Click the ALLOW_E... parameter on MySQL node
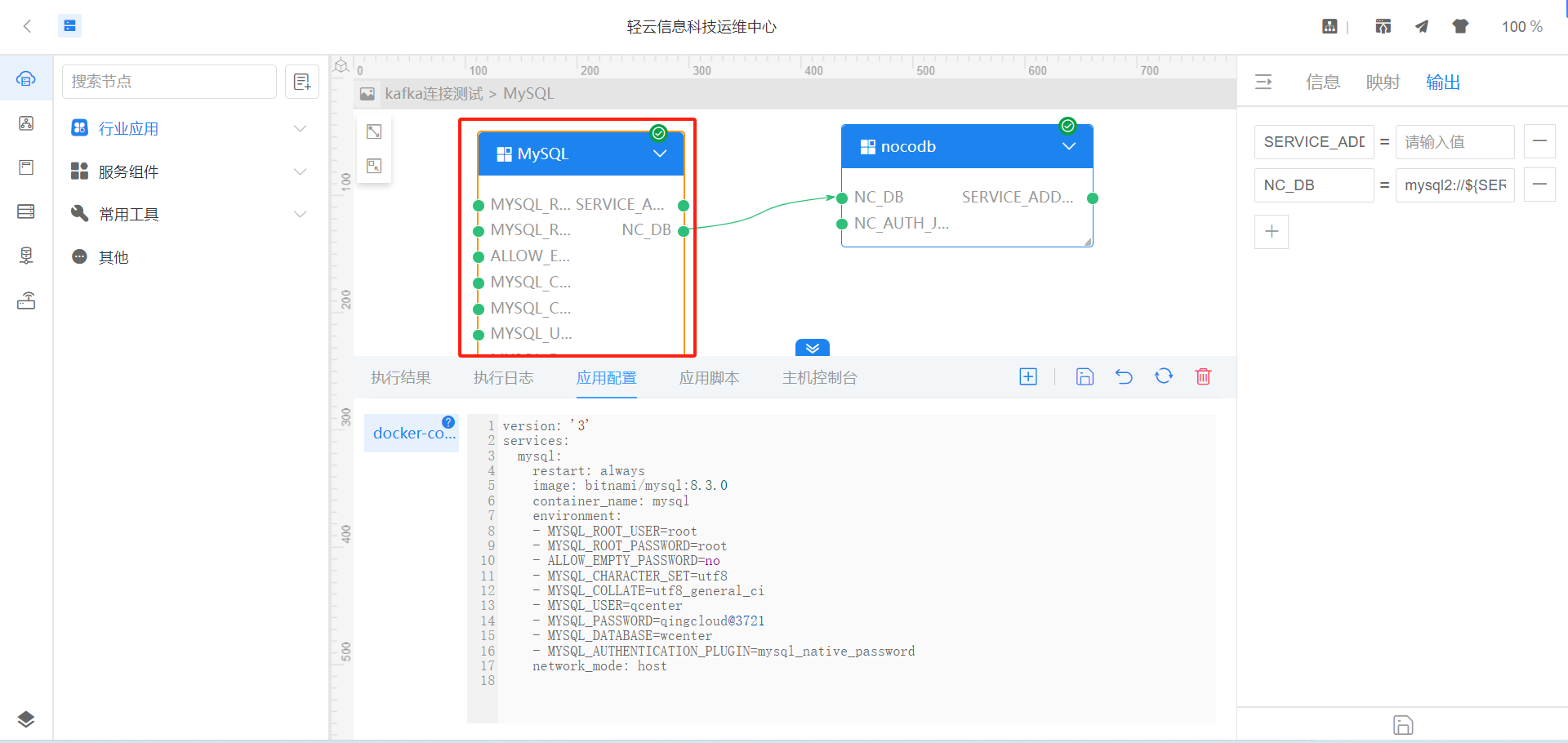The width and height of the screenshot is (1568, 743). [x=530, y=256]
